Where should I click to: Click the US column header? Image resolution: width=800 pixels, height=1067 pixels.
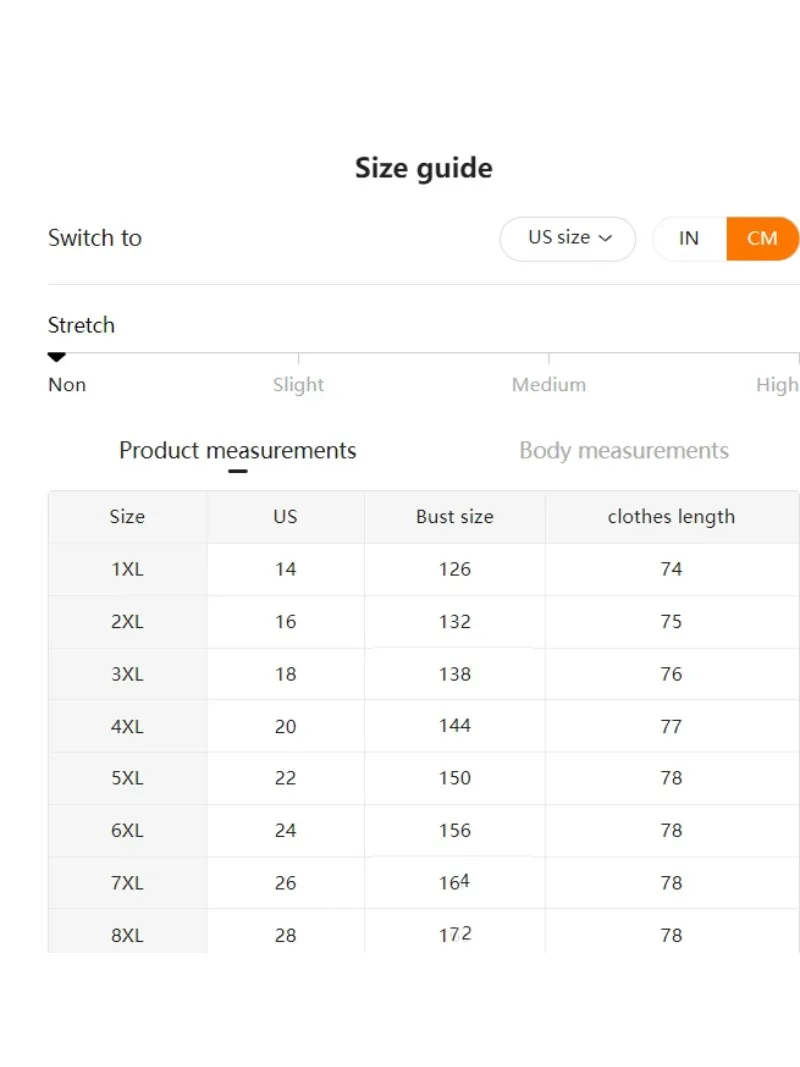tap(285, 516)
